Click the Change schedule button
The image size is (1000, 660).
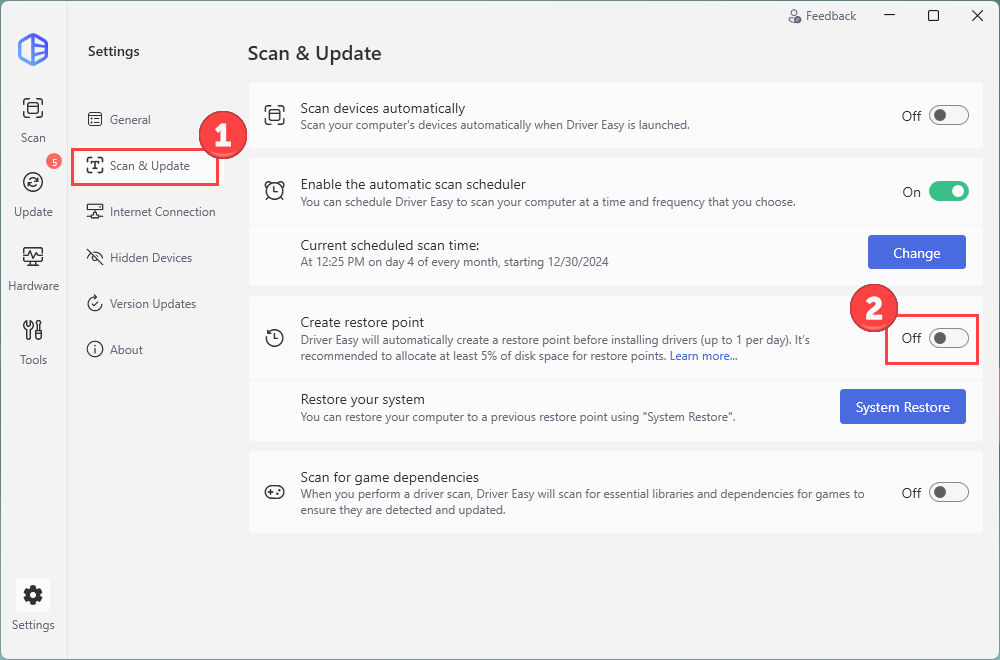click(916, 253)
